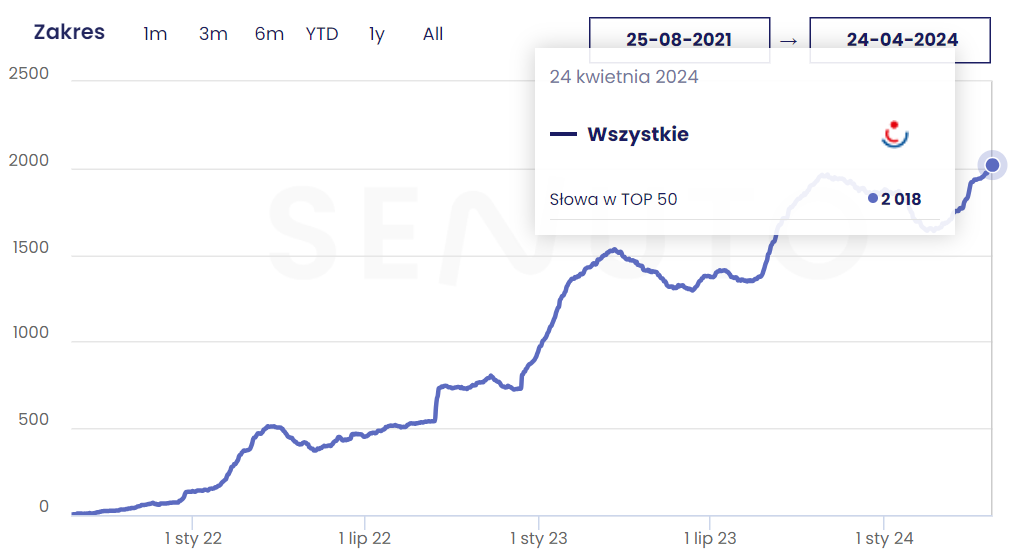Viewport: 1012px width, 556px height.
Task: Click the domain logo in tooltip
Action: (895, 134)
